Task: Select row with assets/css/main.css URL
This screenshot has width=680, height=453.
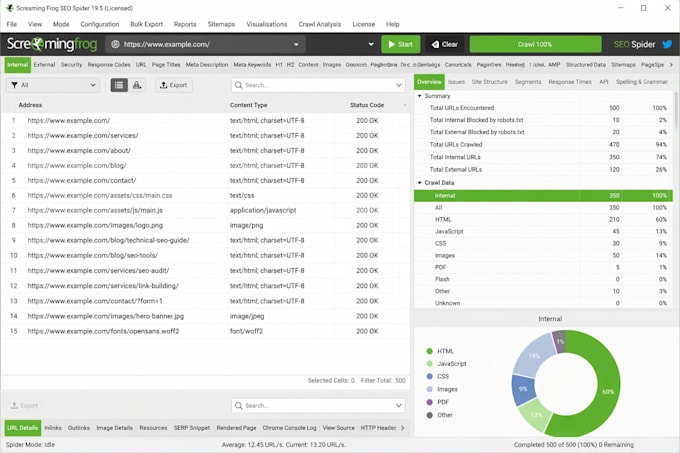Action: click(205, 196)
